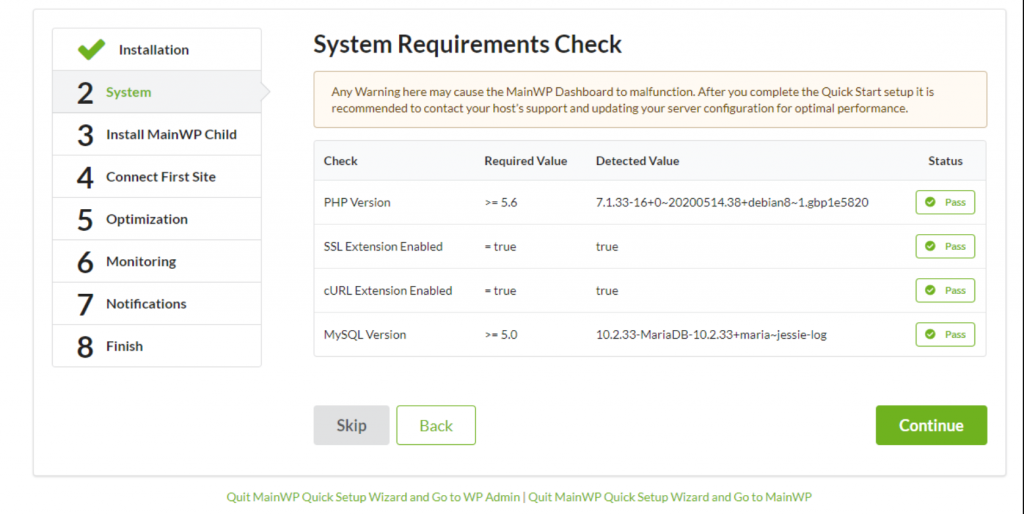Screen dimensions: 1024x514
Task: Click the = true requirement for cURL Extension
Action: [x=500, y=291]
